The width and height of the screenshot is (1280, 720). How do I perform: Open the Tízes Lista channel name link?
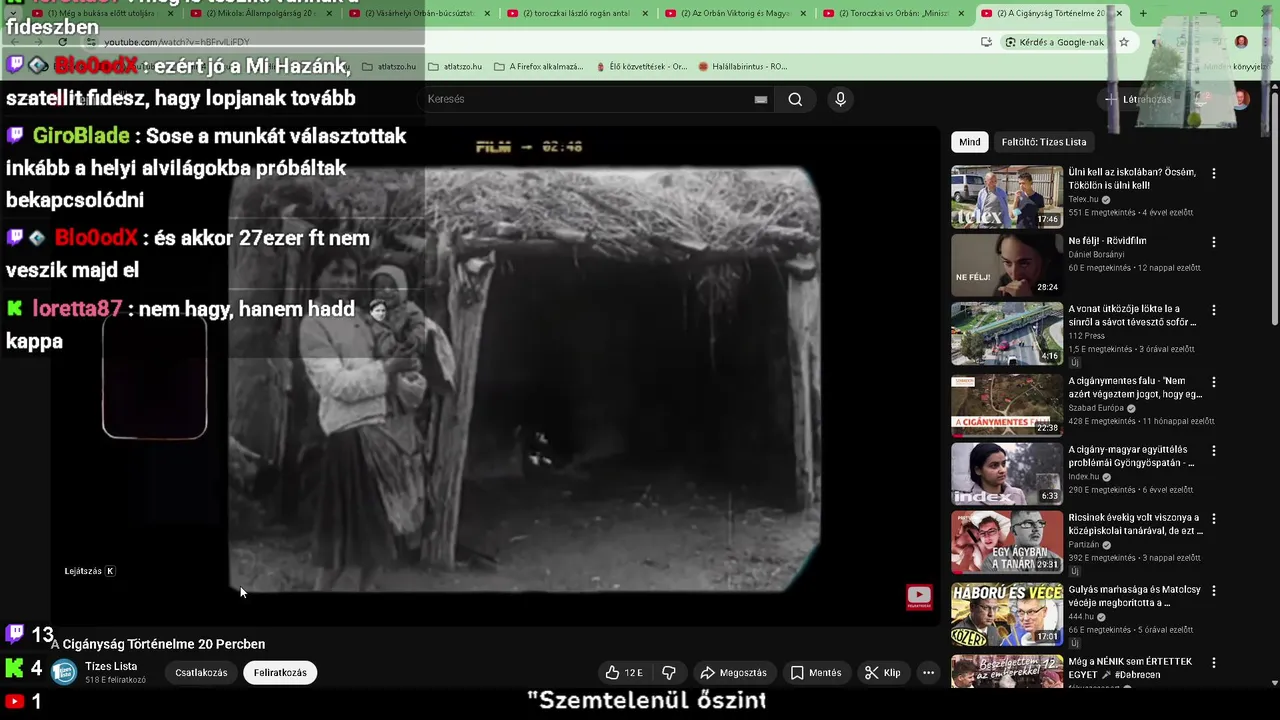111,666
